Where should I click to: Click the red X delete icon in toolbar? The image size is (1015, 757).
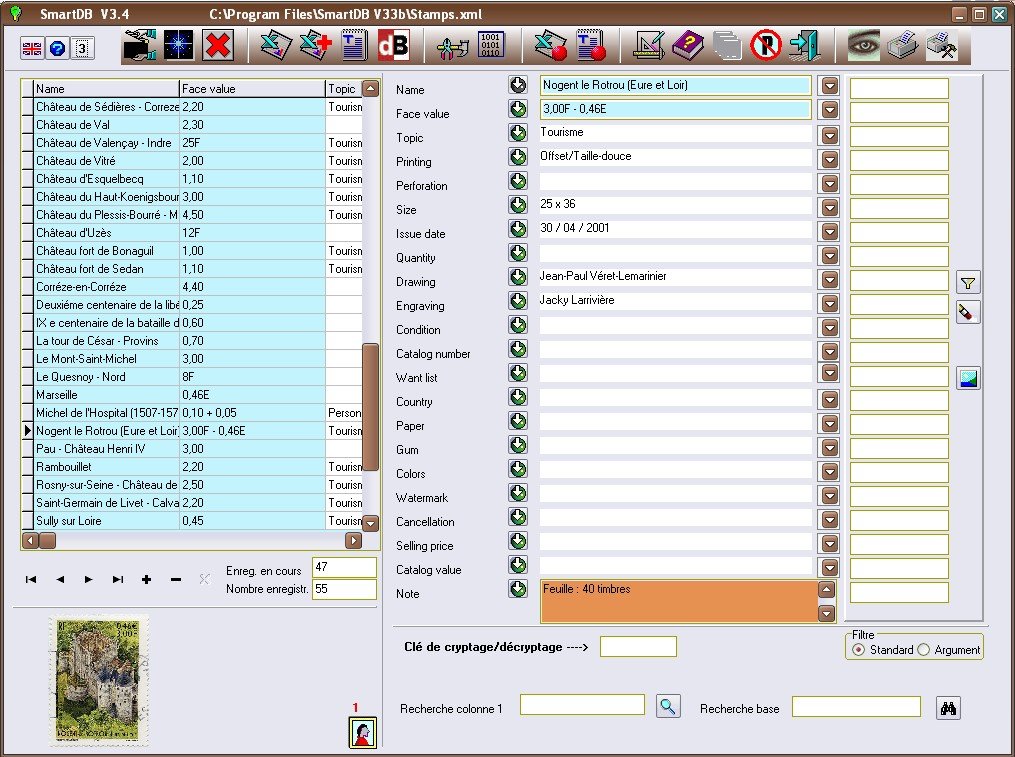tap(218, 45)
